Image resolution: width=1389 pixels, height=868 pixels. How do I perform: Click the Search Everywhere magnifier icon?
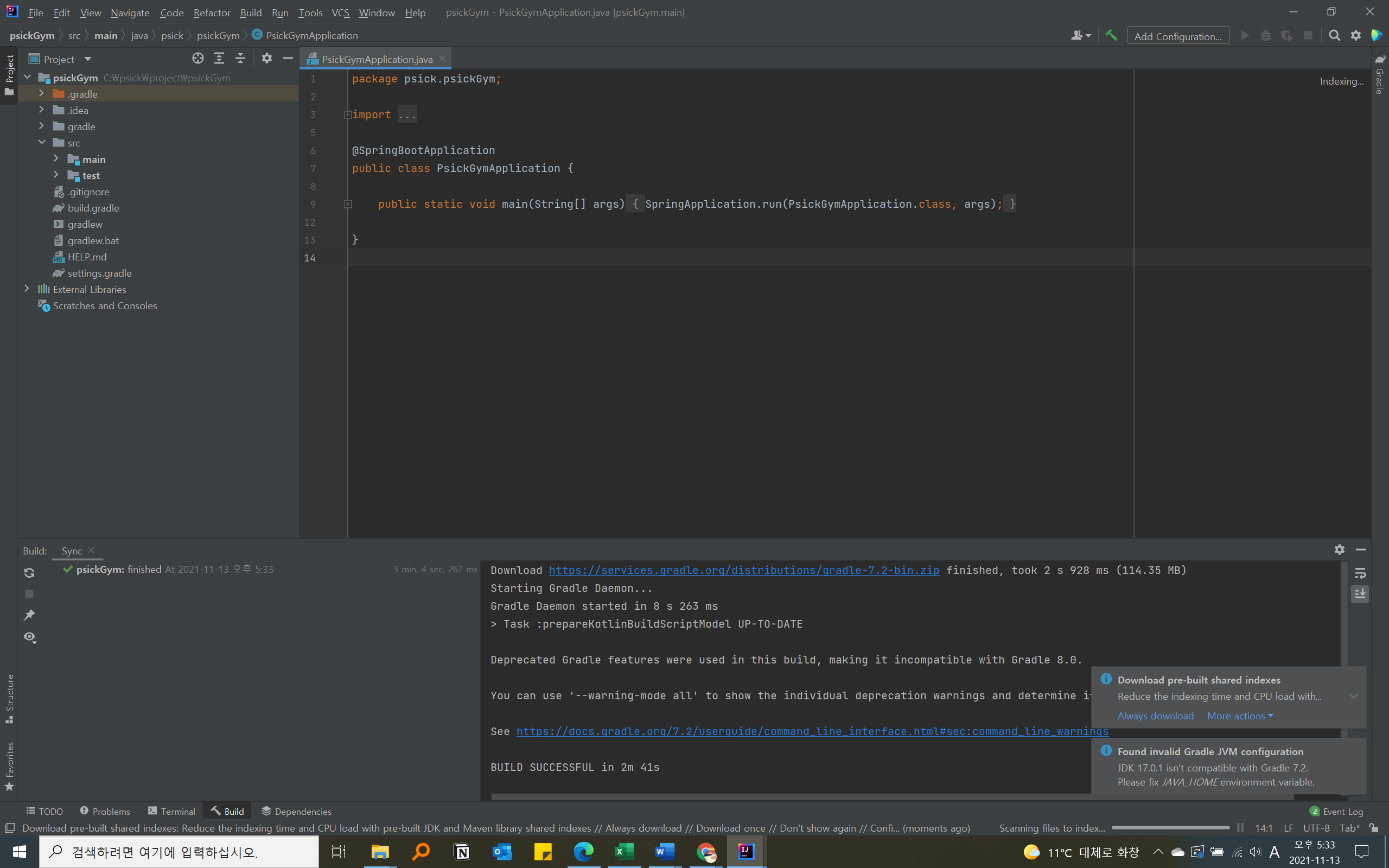(x=1335, y=36)
